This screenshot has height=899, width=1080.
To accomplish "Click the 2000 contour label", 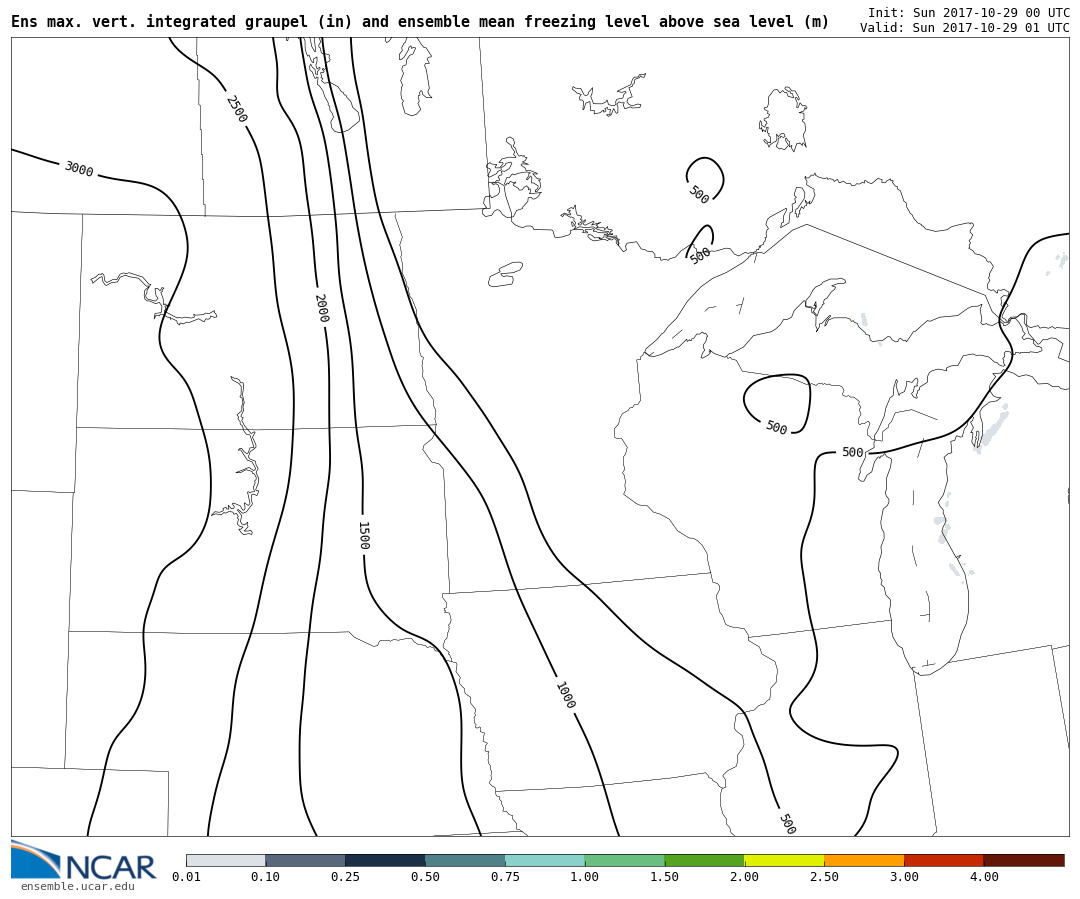I will coord(322,308).
